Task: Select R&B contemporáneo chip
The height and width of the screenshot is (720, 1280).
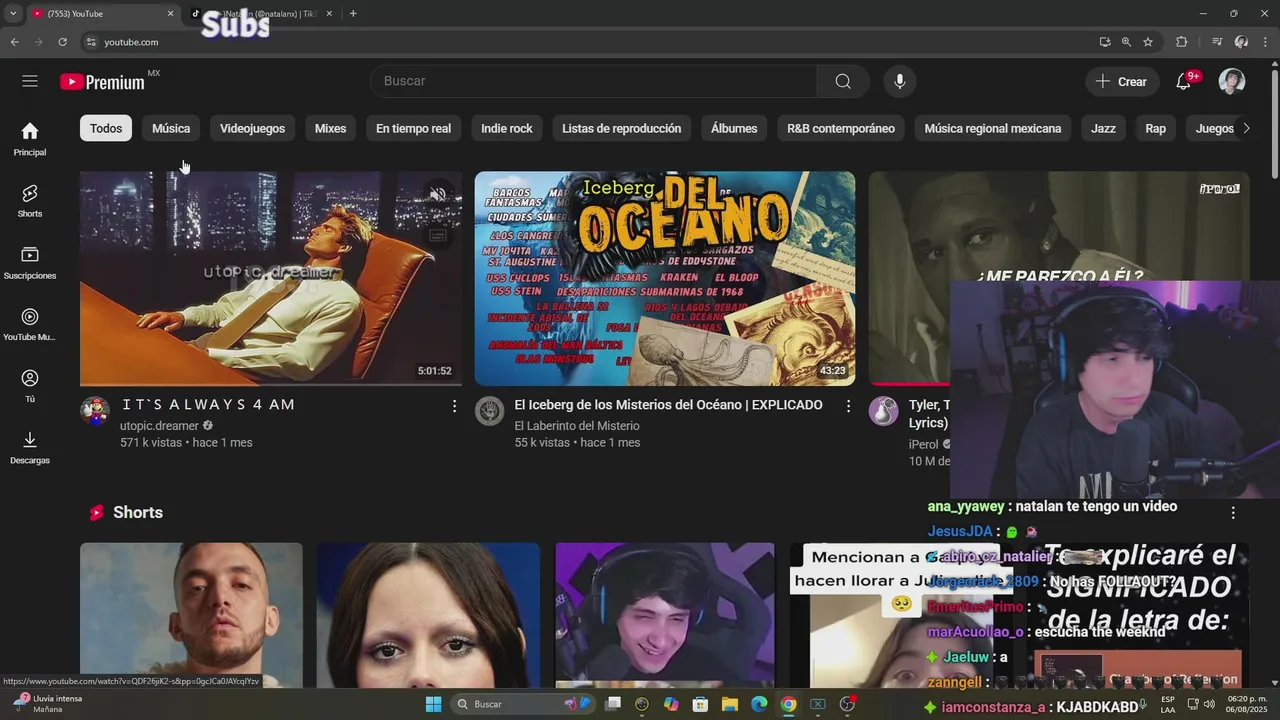Action: click(841, 128)
